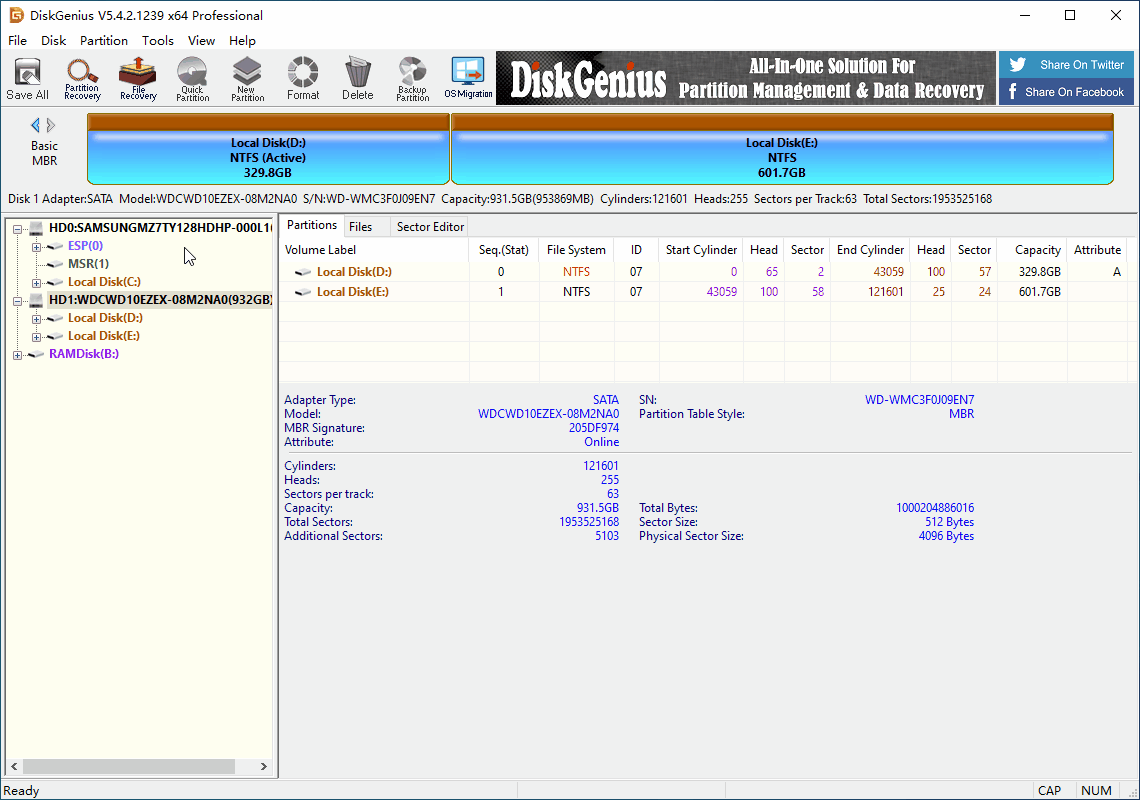Collapse the HD1 WDC disk node
Viewport: 1140px width, 800px height.
[x=17, y=300]
